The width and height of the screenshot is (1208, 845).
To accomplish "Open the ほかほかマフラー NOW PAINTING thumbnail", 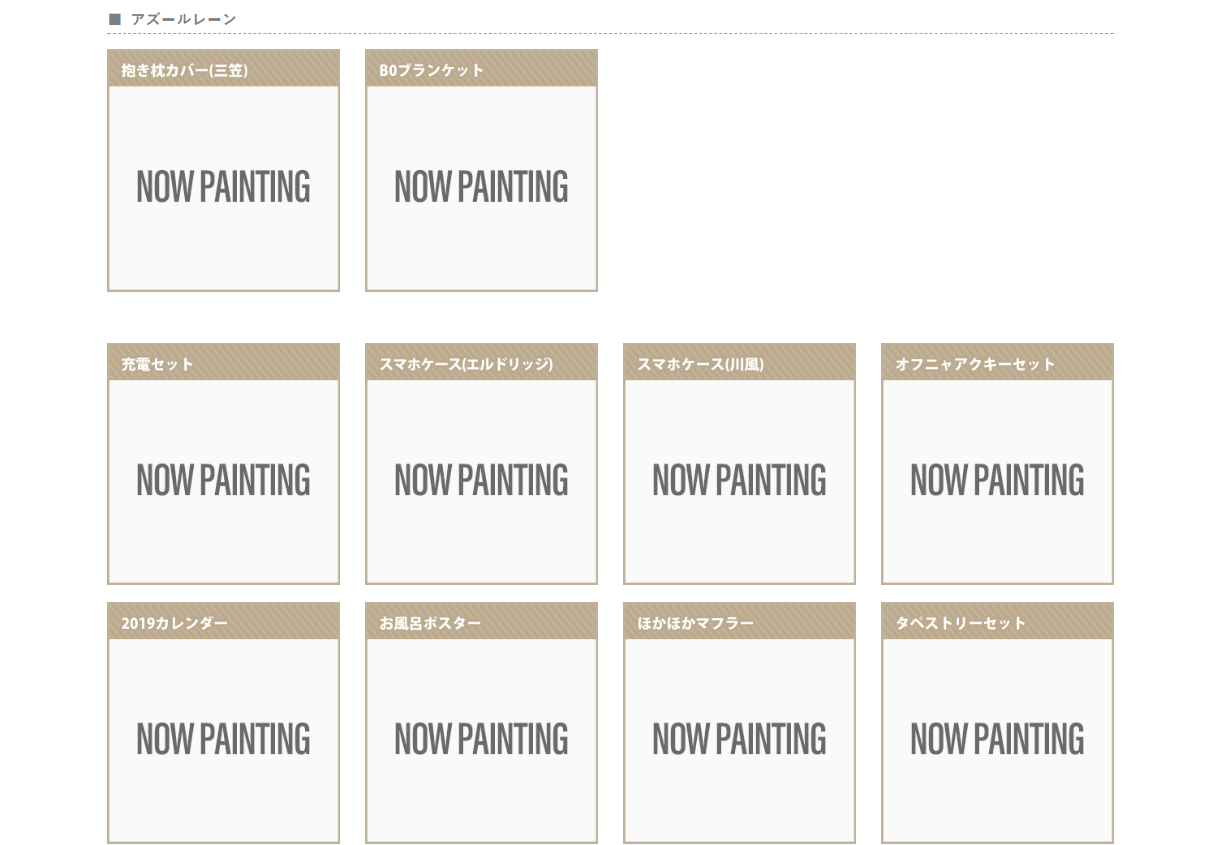I will (739, 739).
